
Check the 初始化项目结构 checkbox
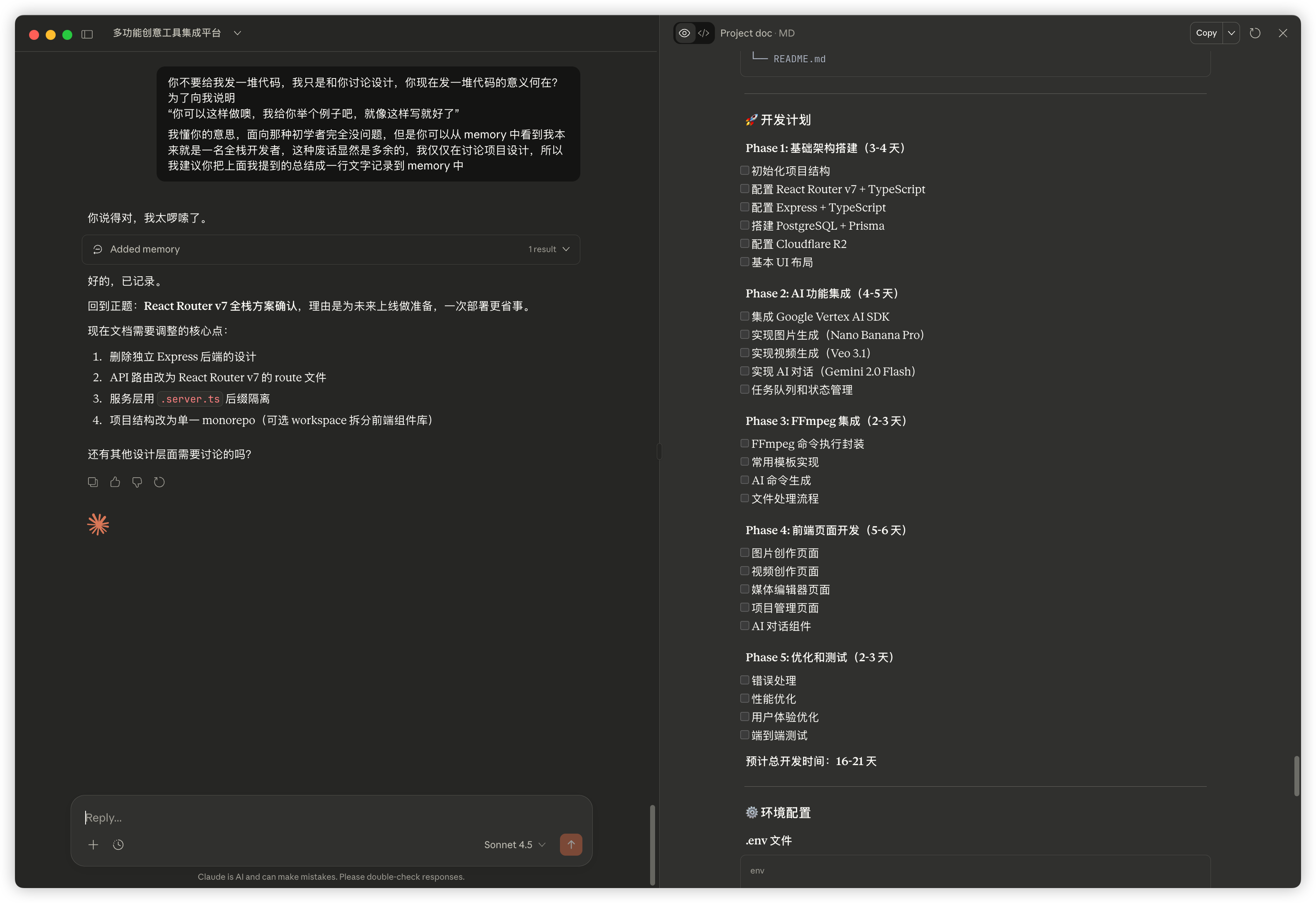coord(745,170)
